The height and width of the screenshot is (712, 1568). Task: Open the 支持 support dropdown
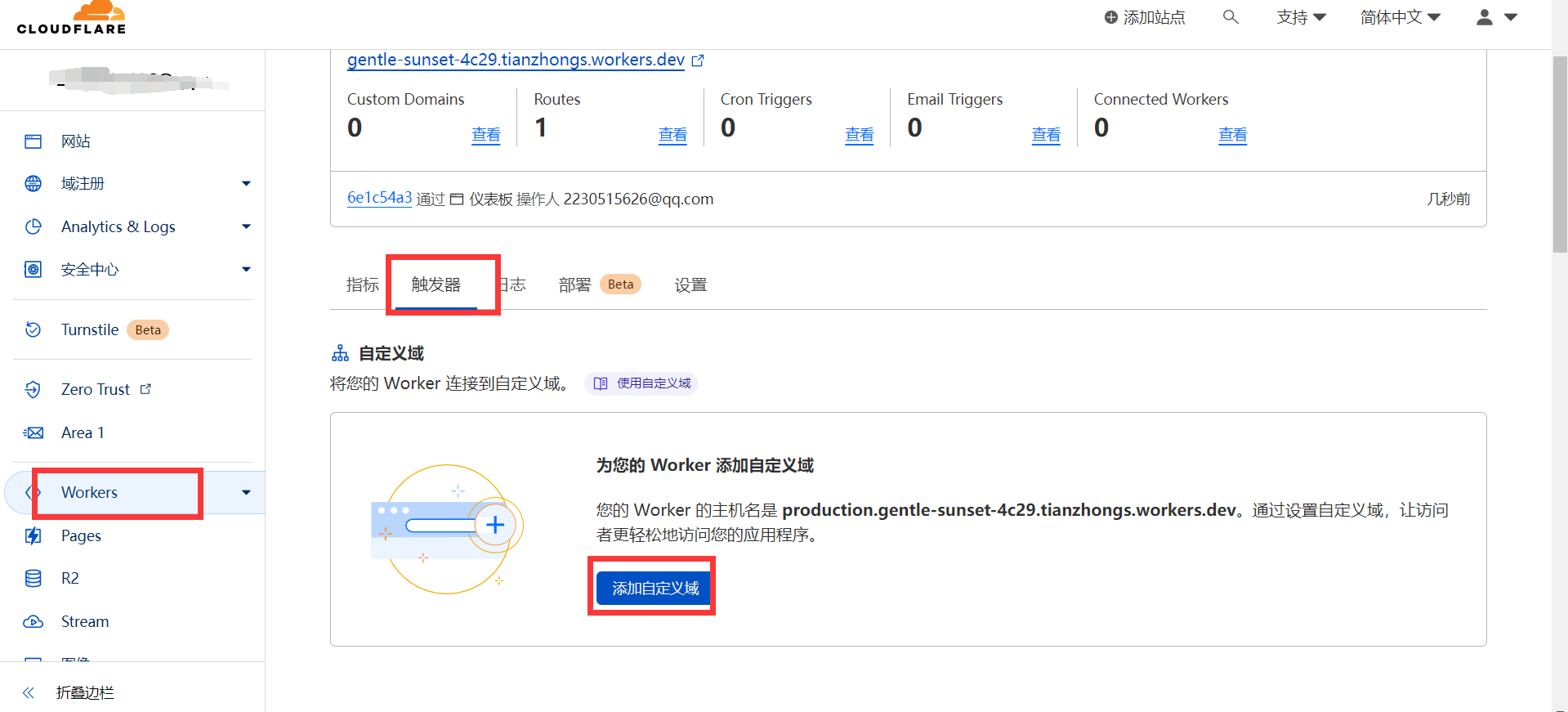click(1301, 17)
